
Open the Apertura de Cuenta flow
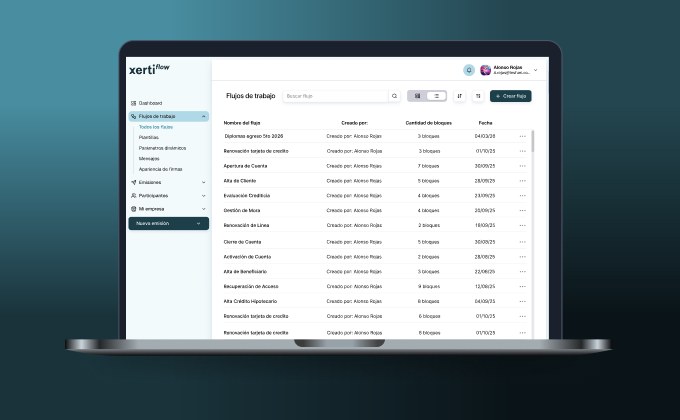(245, 166)
